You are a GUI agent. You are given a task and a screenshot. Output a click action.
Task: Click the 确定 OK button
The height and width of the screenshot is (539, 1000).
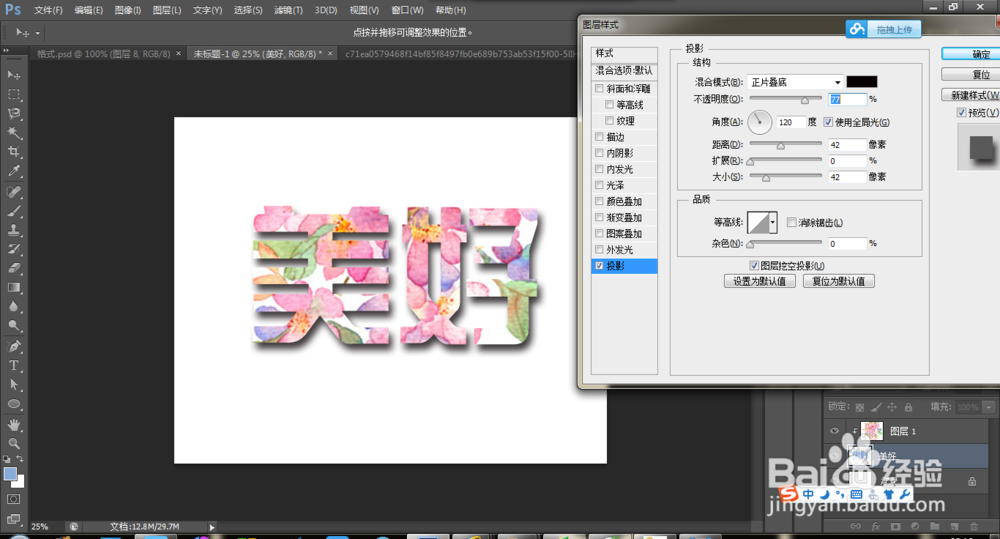(x=971, y=54)
